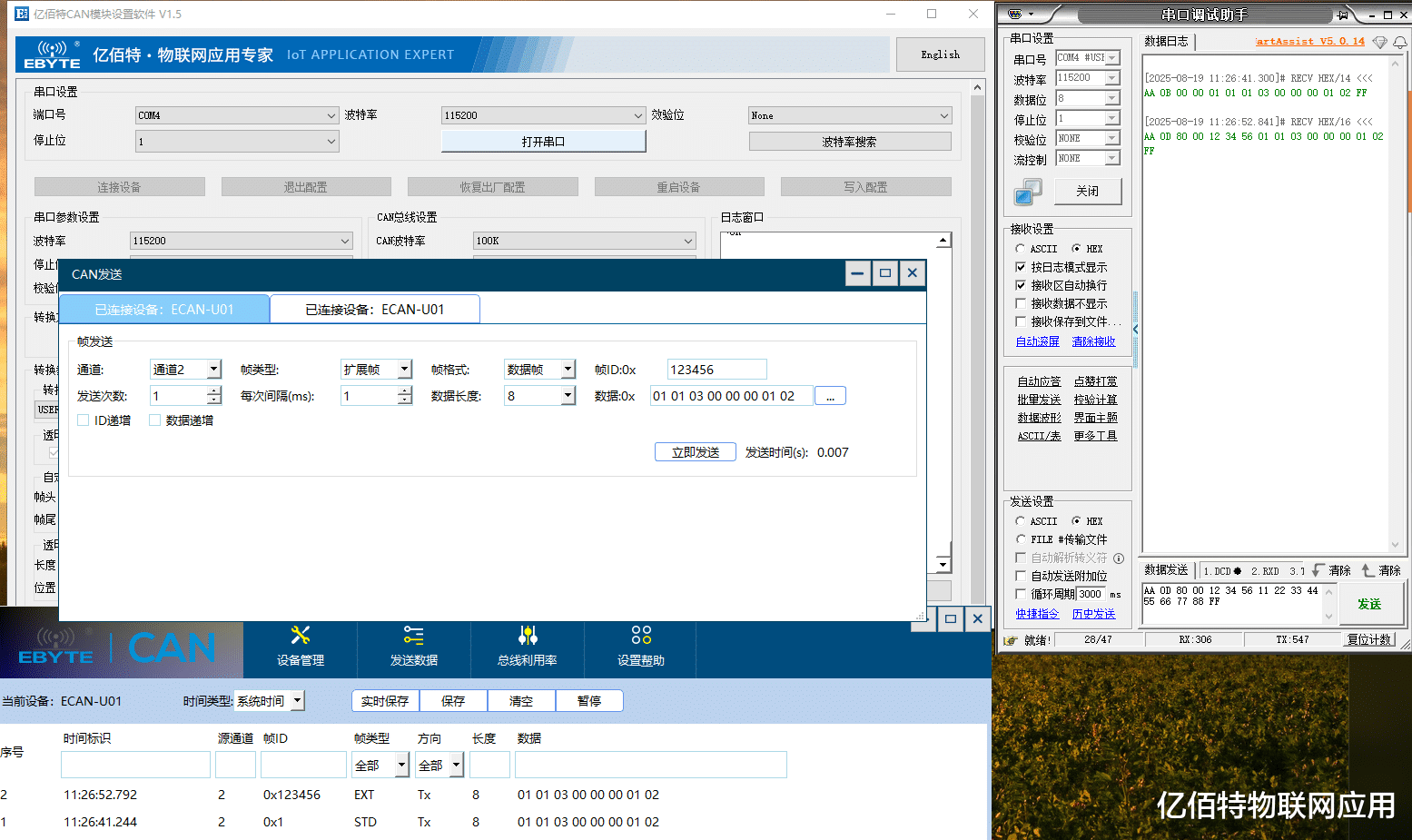
Task: Open Send Data (发送数据) icon in CAN toolbar
Action: pyautogui.click(x=414, y=635)
